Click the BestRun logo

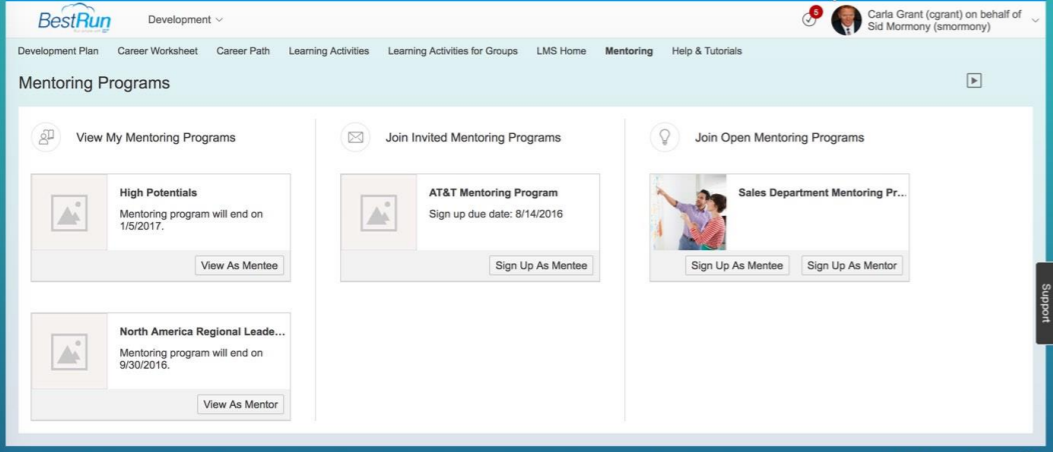(x=74, y=19)
